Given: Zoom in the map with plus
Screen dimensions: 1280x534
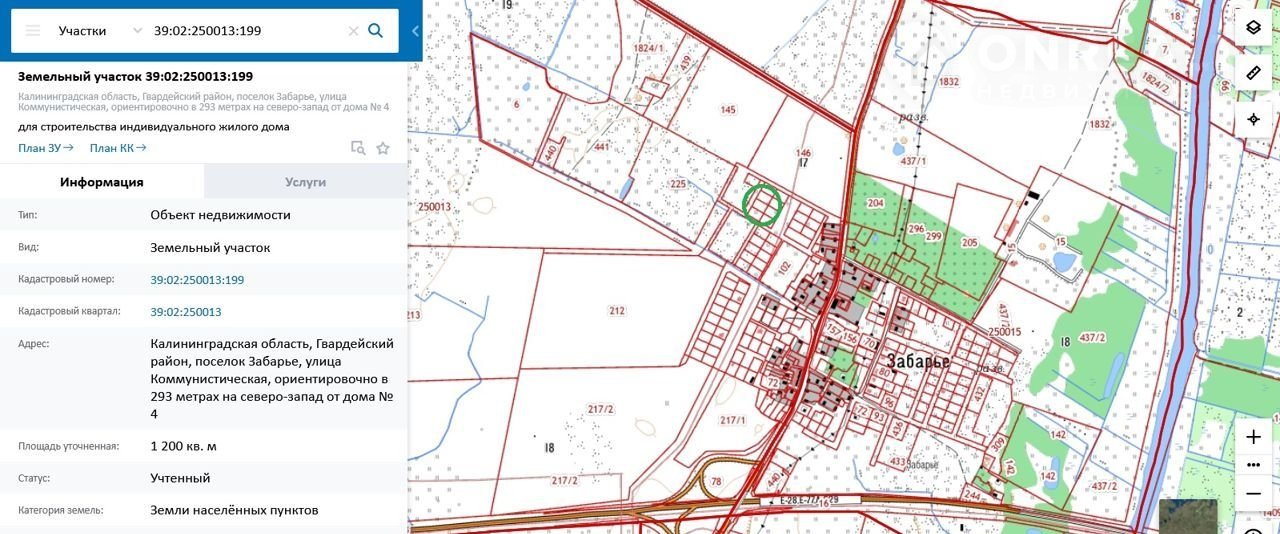Looking at the screenshot, I should [1253, 438].
